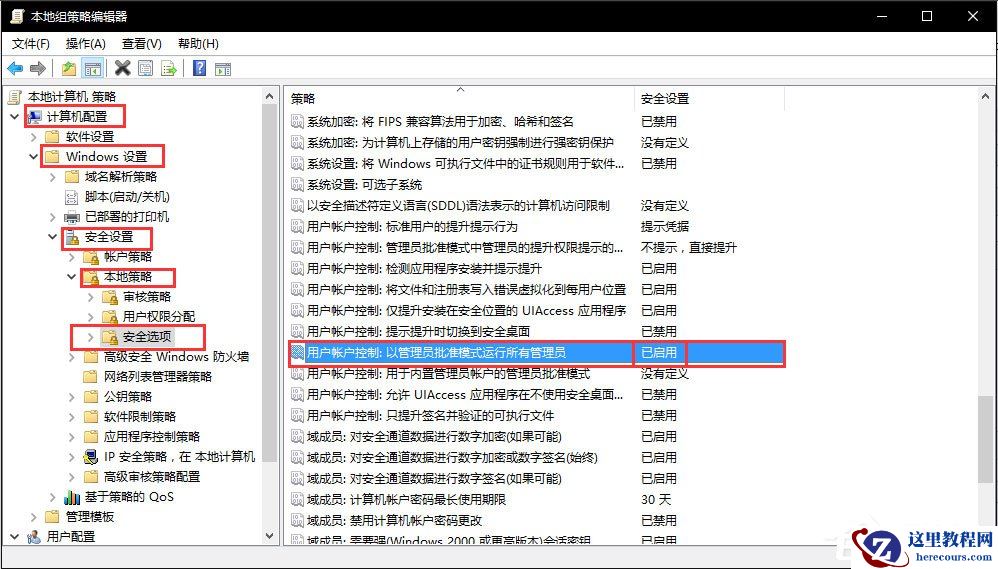
Task: Click the folder icon beside 软件设置
Action: pyautogui.click(x=53, y=137)
